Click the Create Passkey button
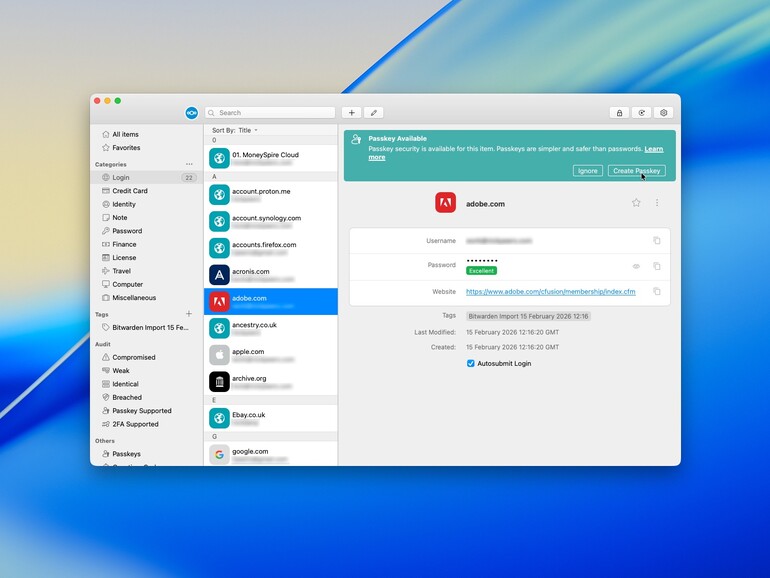 coord(636,171)
